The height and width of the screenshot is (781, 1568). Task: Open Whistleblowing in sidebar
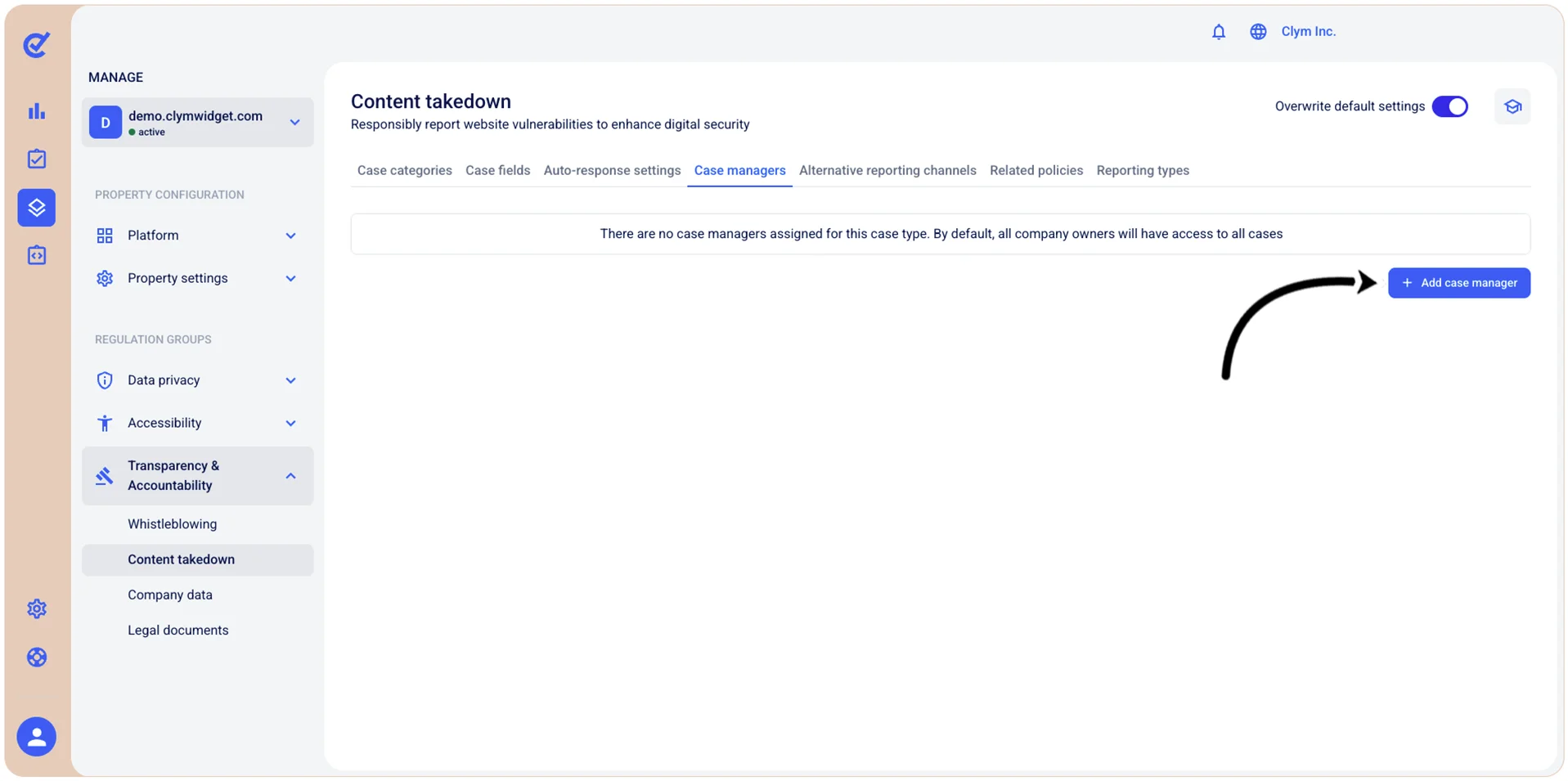tap(172, 524)
